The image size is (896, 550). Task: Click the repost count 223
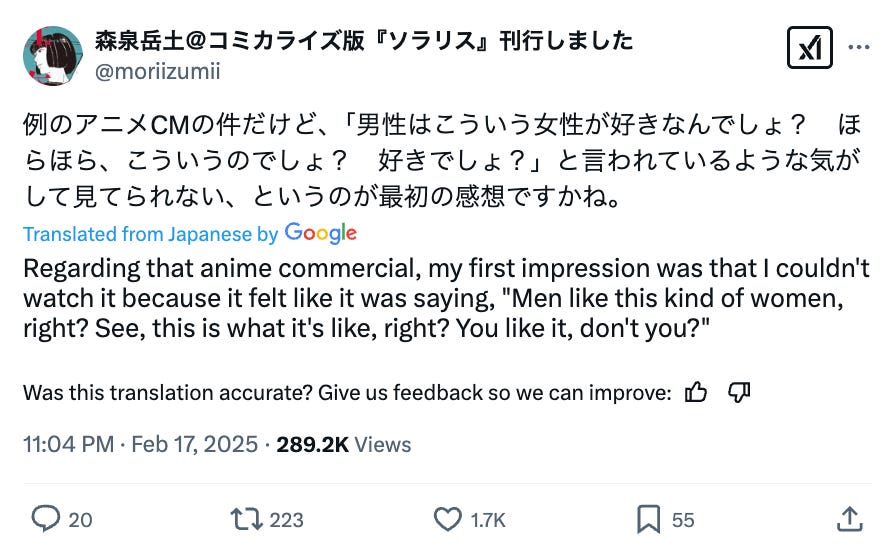coord(287,520)
